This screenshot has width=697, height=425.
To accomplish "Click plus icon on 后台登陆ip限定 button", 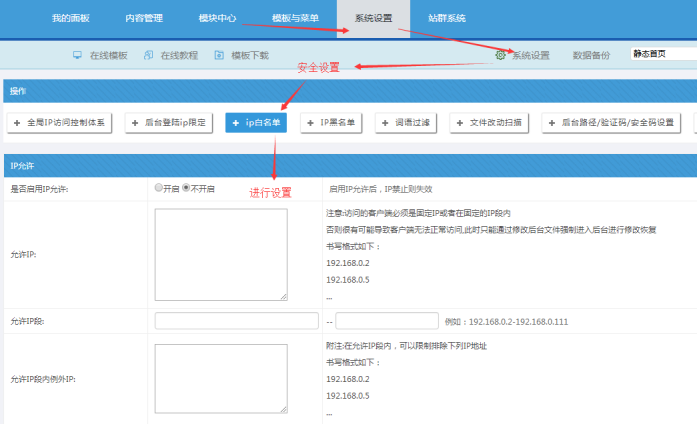I will point(135,122).
